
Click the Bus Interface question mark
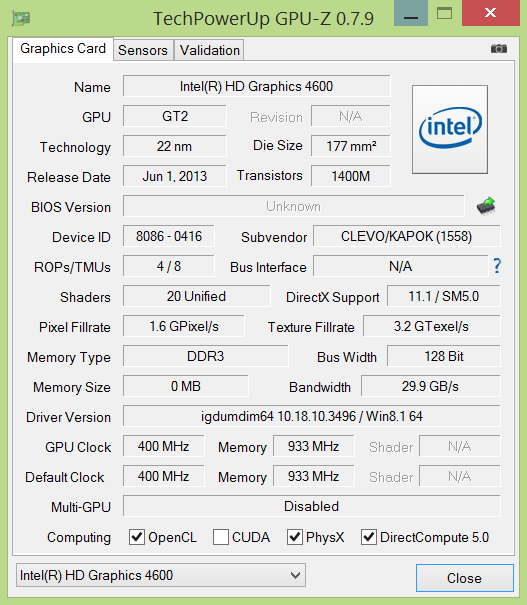pyautogui.click(x=497, y=266)
